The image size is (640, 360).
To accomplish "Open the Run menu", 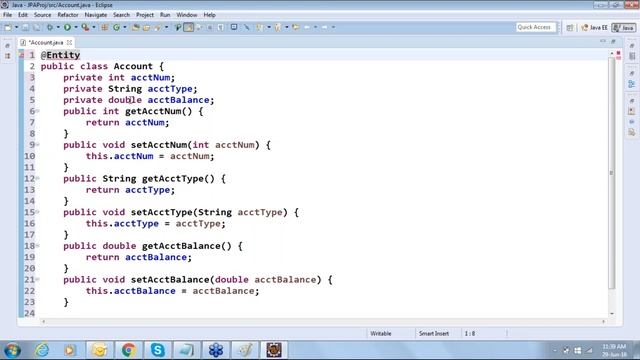I will 165,15.
